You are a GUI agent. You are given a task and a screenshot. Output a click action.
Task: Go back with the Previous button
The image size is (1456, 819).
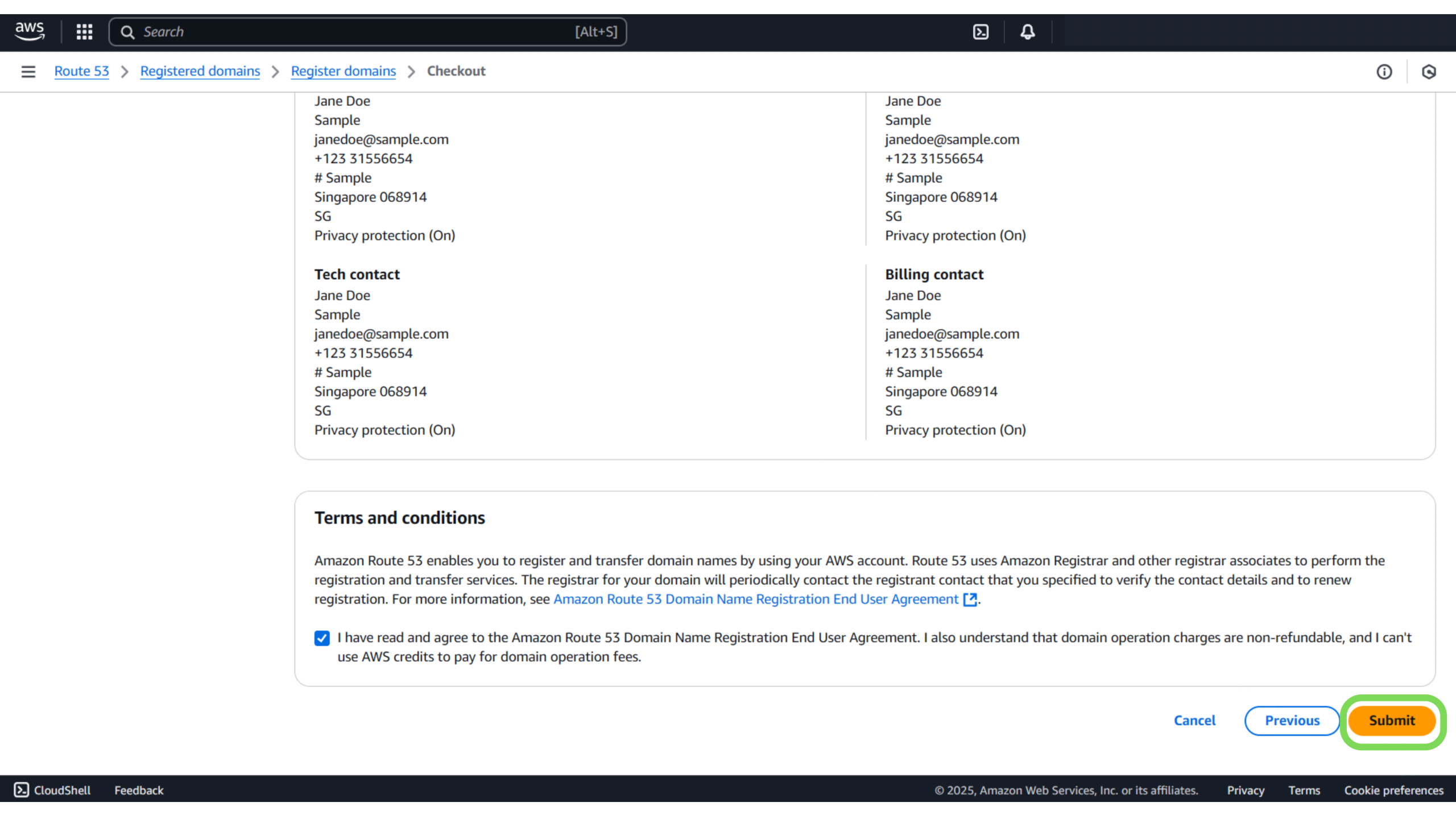tap(1292, 721)
